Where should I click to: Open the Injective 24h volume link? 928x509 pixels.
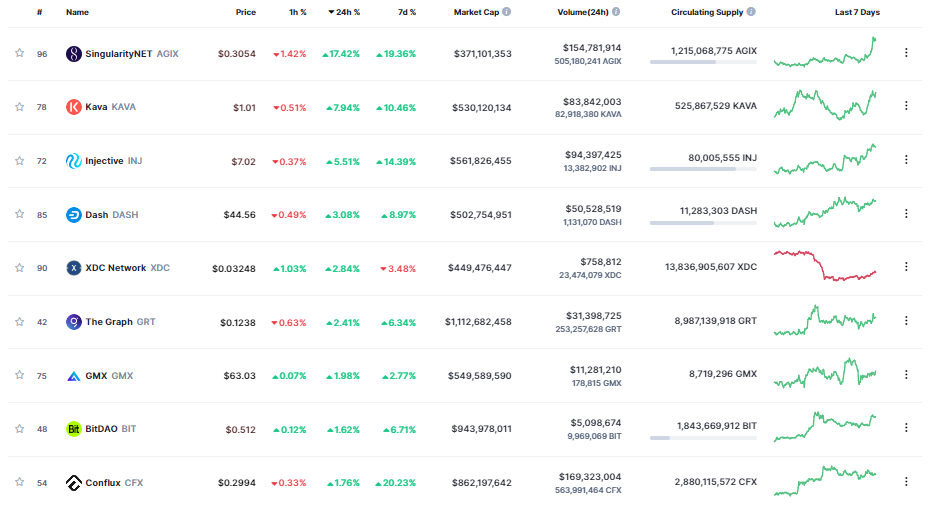pos(593,155)
